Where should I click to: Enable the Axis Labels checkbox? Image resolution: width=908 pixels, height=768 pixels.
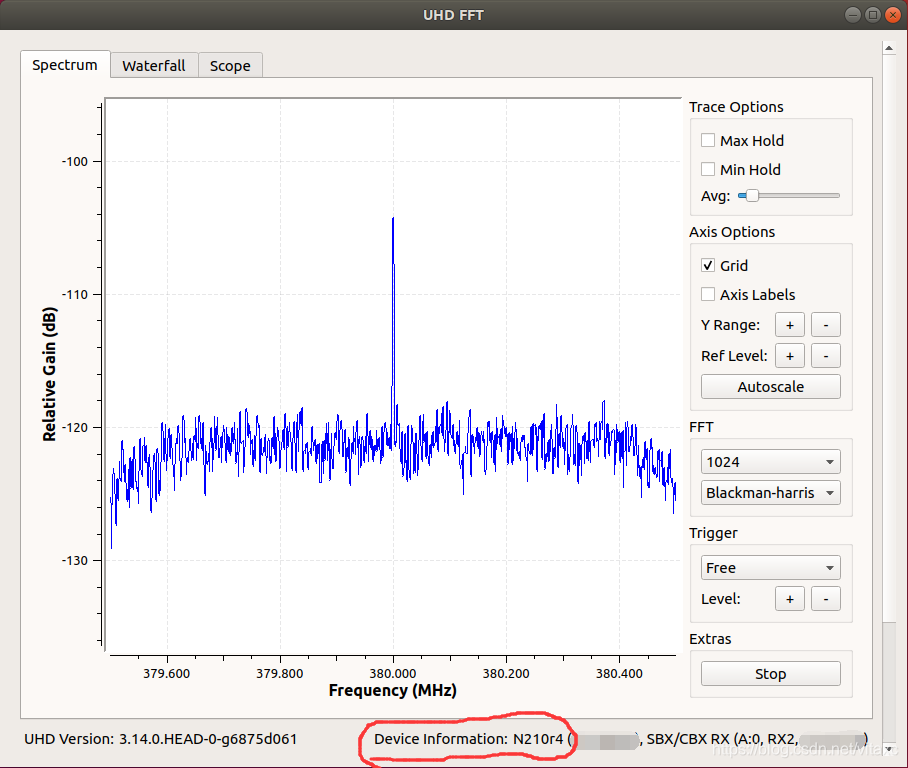(708, 294)
